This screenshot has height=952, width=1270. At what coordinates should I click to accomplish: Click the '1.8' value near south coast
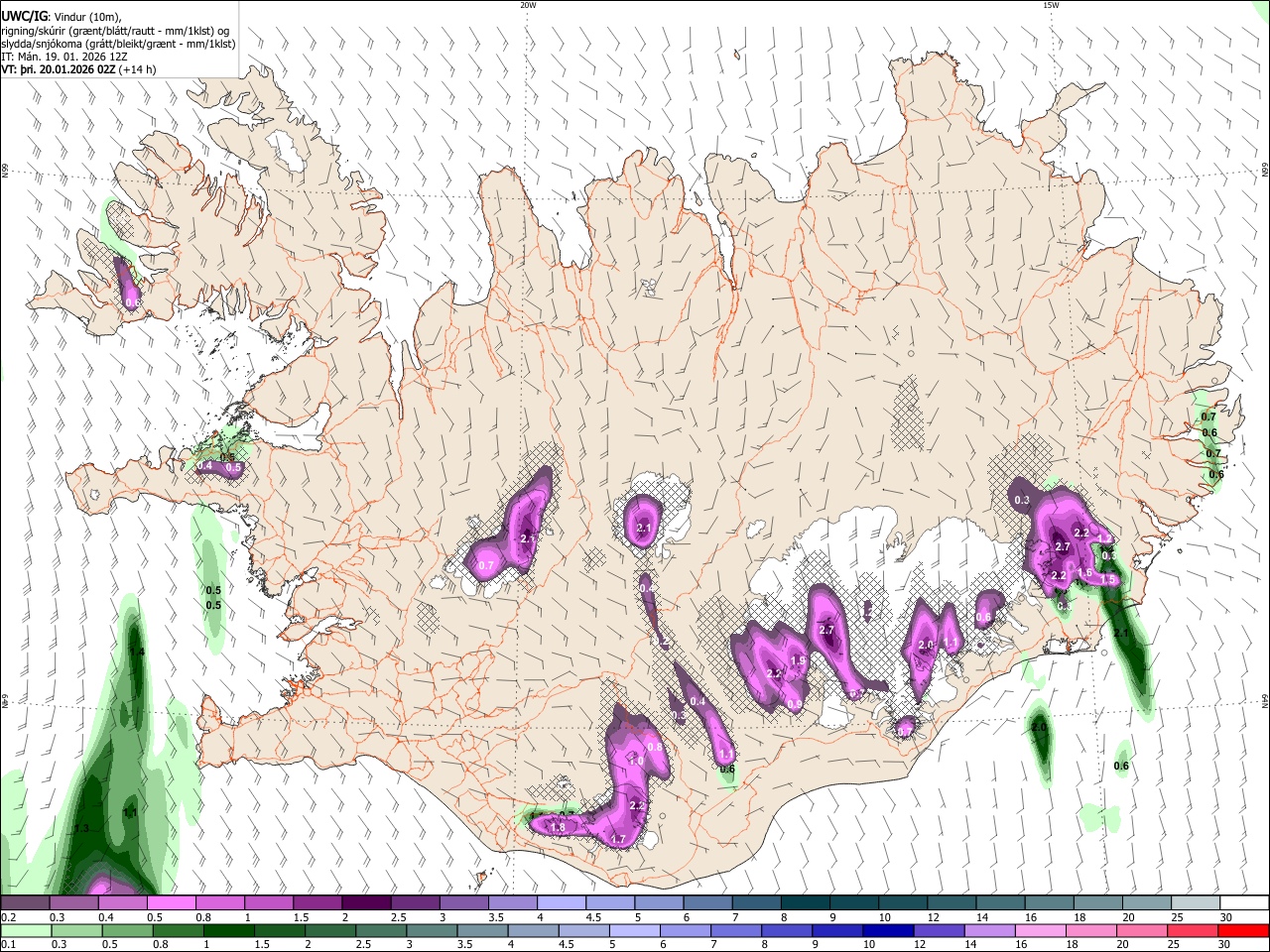click(558, 827)
